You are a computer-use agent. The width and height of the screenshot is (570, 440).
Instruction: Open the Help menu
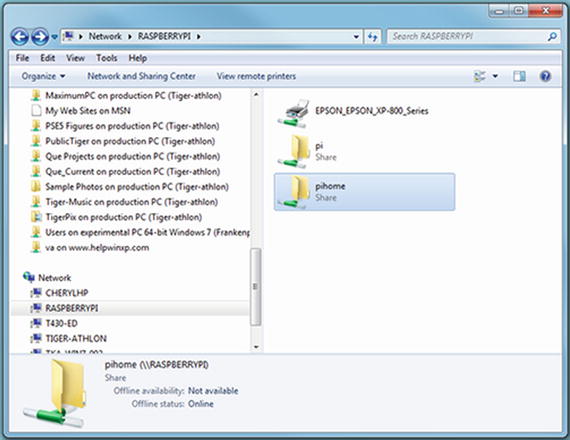pos(138,58)
